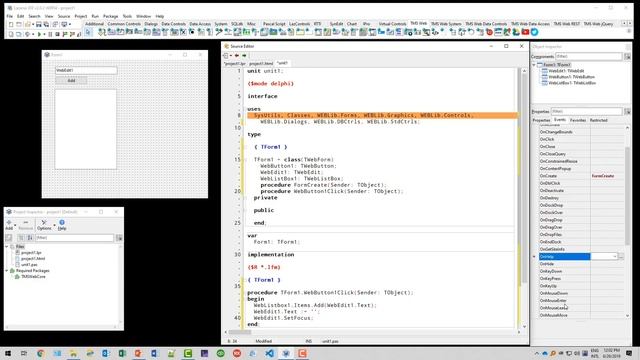Click the New Unit toolbar icon
640x360 pixels.
click(x=11, y=24)
